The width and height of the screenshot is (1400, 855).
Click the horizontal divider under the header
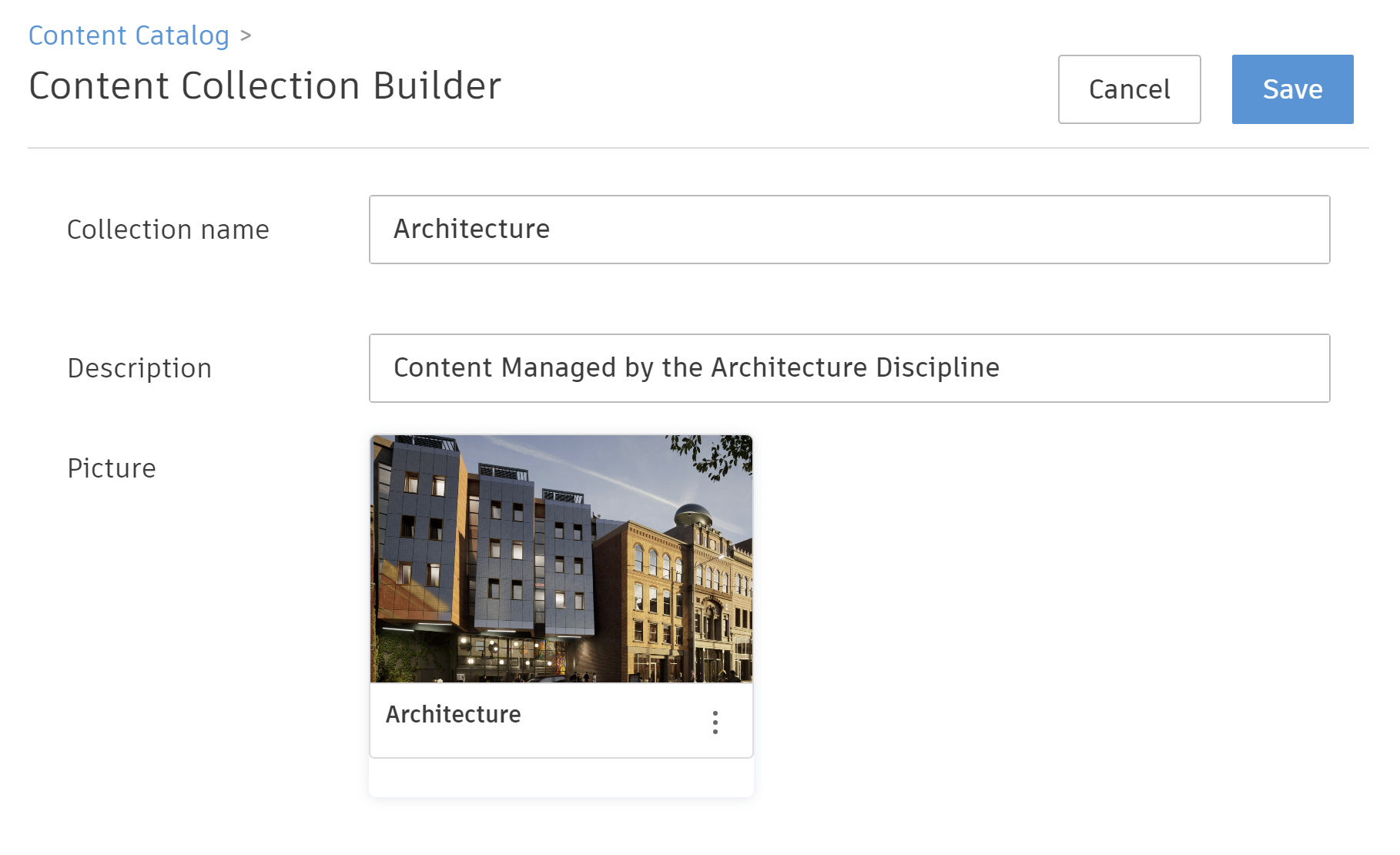coord(698,148)
